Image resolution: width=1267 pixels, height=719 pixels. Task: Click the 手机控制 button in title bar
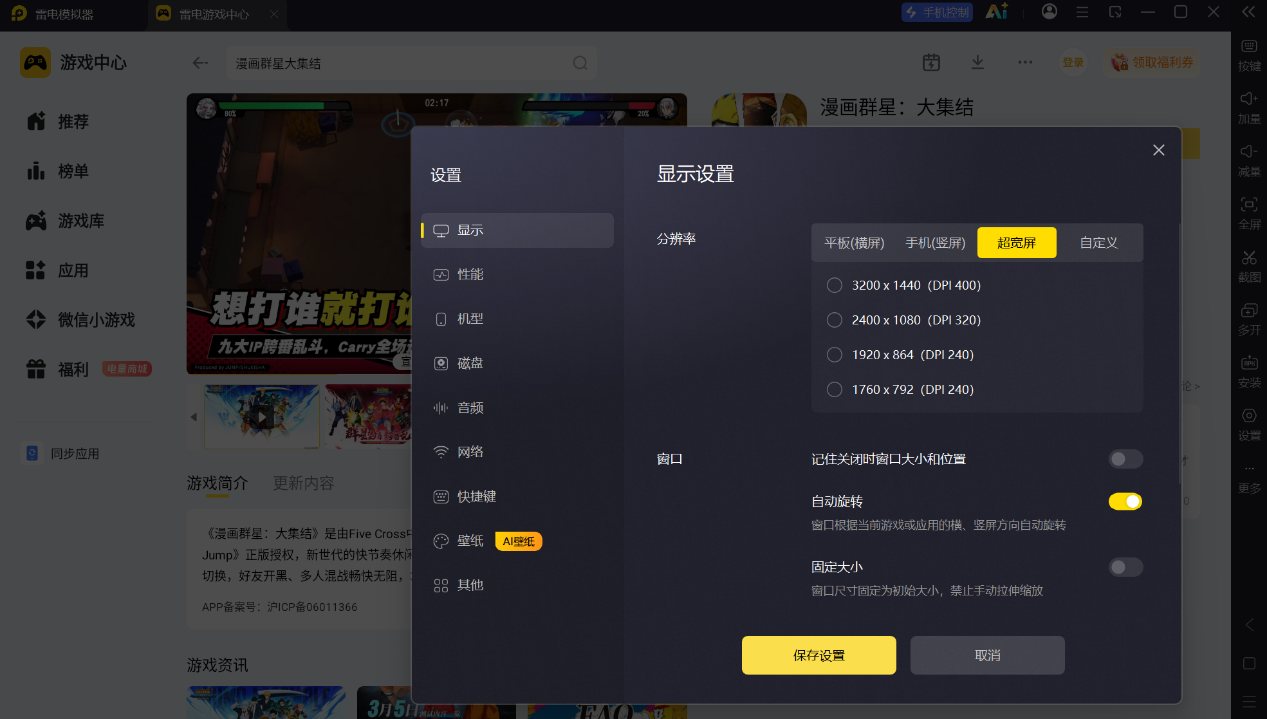(937, 12)
